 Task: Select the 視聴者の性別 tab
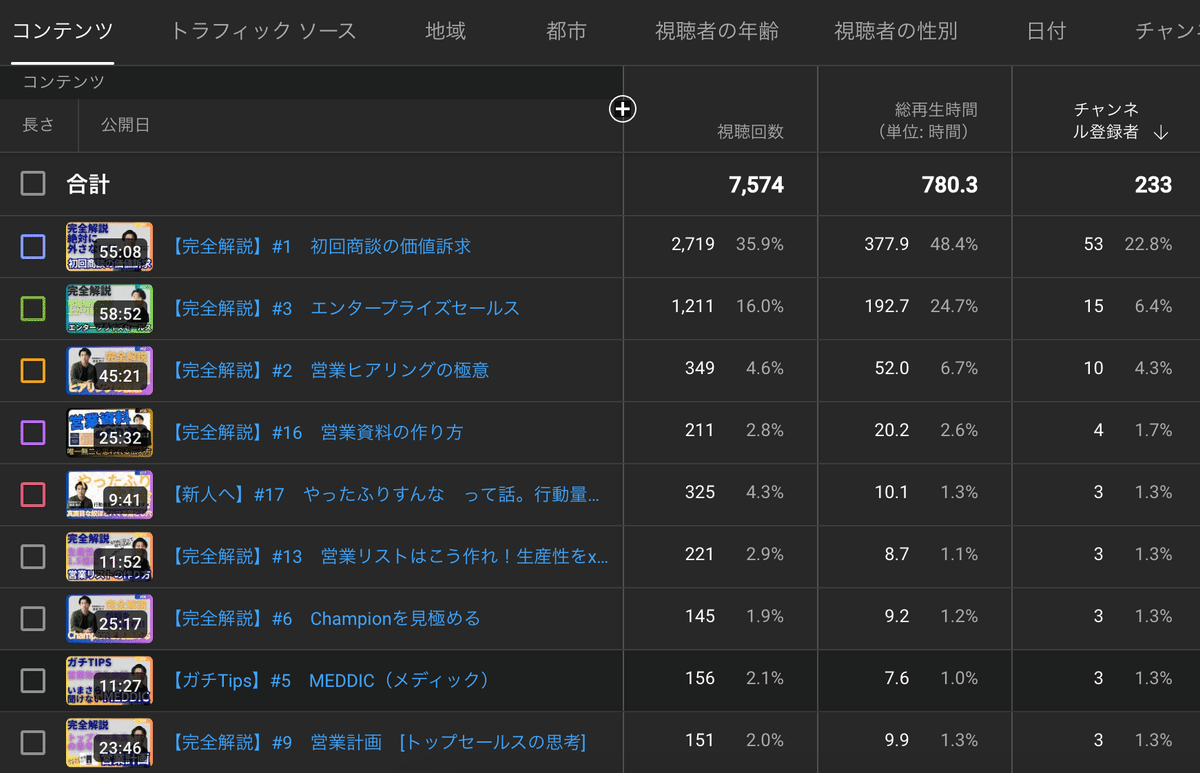894,31
